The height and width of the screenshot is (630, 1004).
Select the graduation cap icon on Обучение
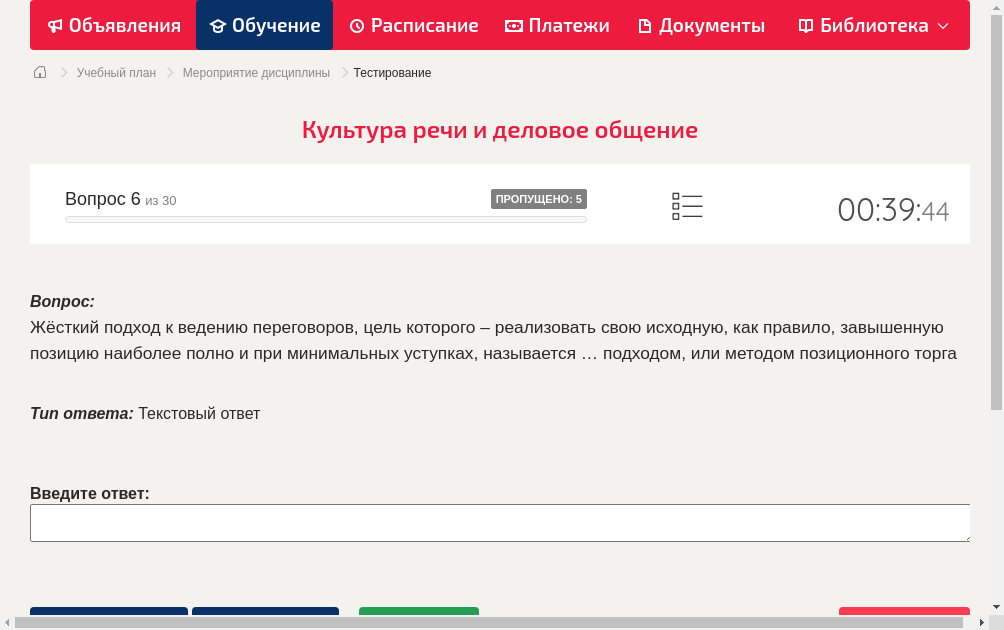[x=216, y=25]
